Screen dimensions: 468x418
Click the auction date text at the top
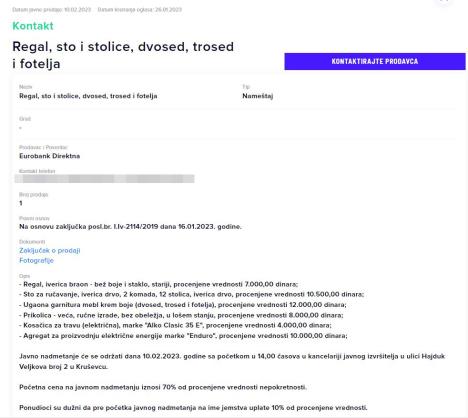point(52,10)
